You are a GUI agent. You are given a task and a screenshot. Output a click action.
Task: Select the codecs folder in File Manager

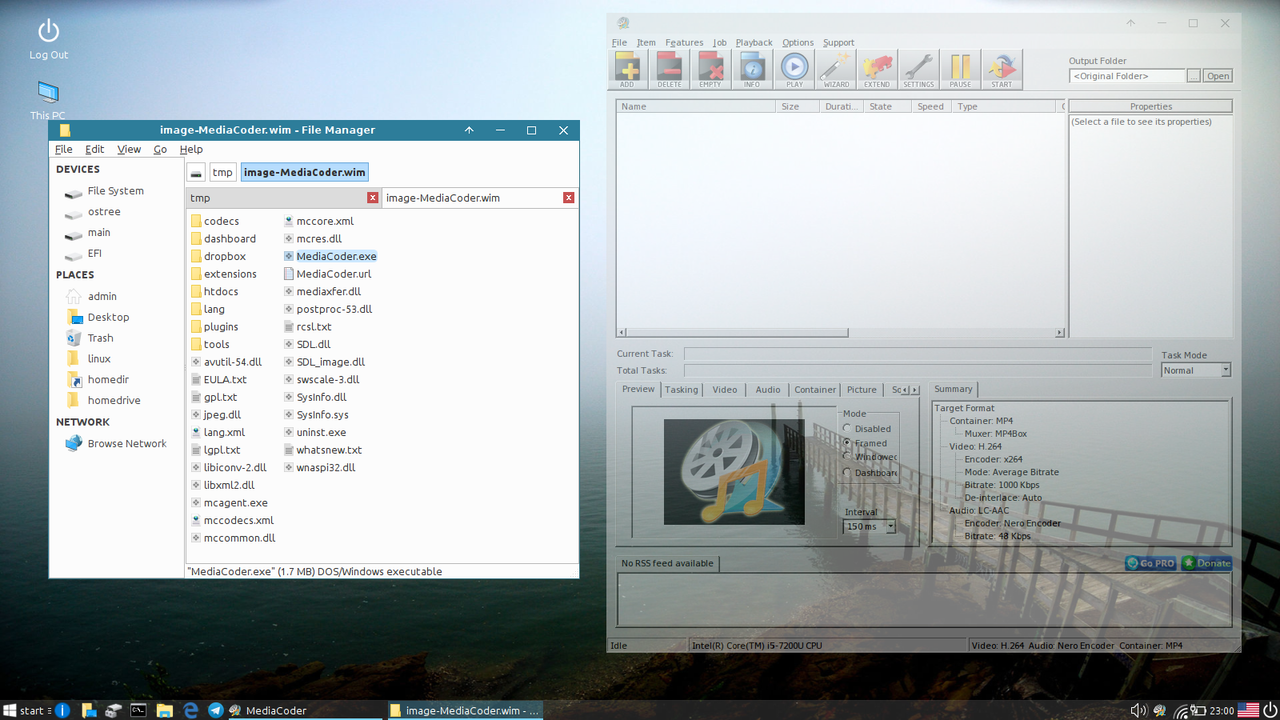pos(215,221)
